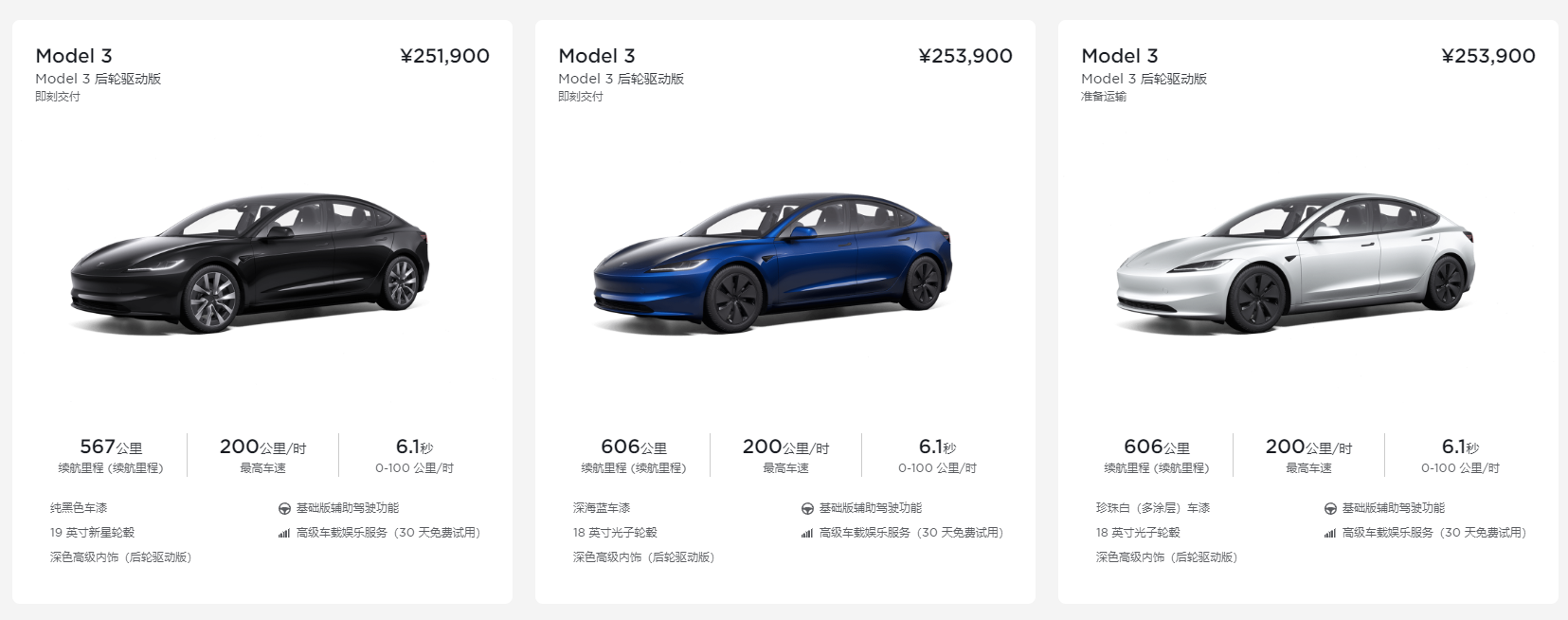Image resolution: width=1568 pixels, height=620 pixels.
Task: Open the deep blue Model 3 car image
Action: (772, 263)
